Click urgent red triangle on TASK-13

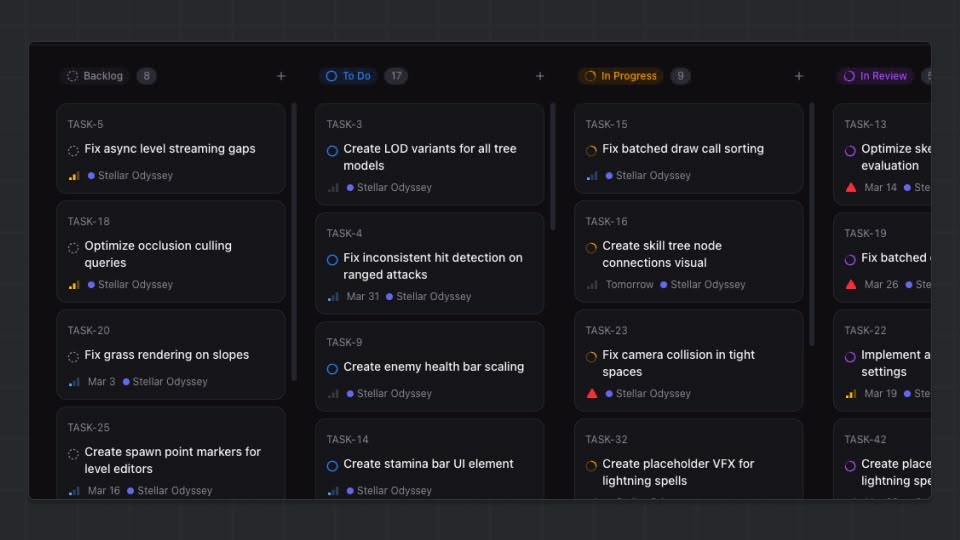coord(851,187)
